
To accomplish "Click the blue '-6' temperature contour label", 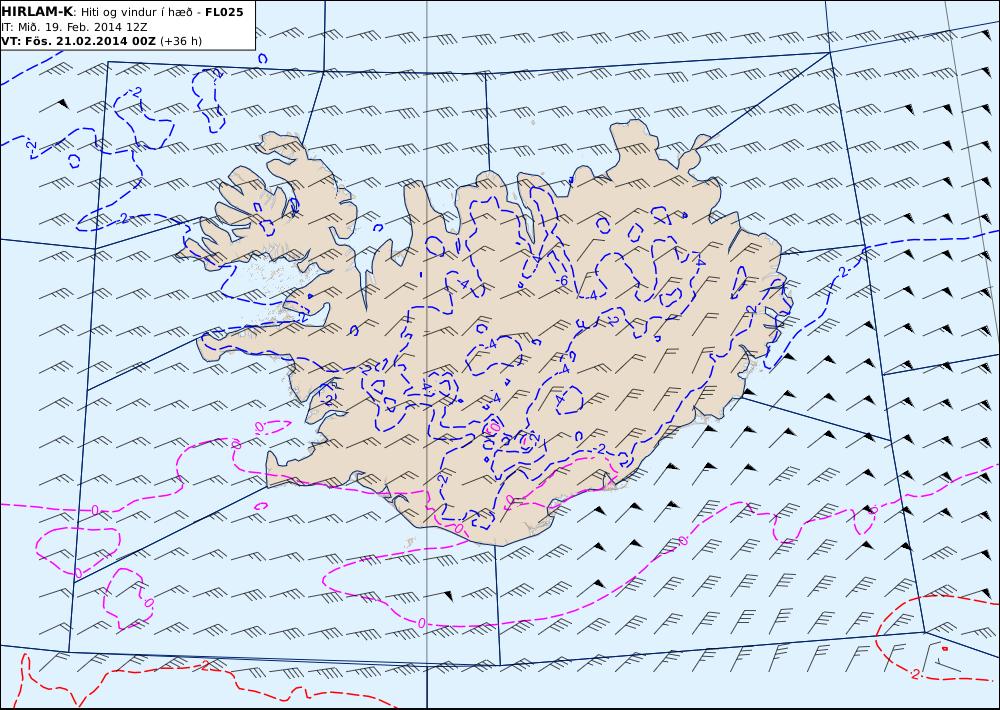I will click(x=561, y=281).
